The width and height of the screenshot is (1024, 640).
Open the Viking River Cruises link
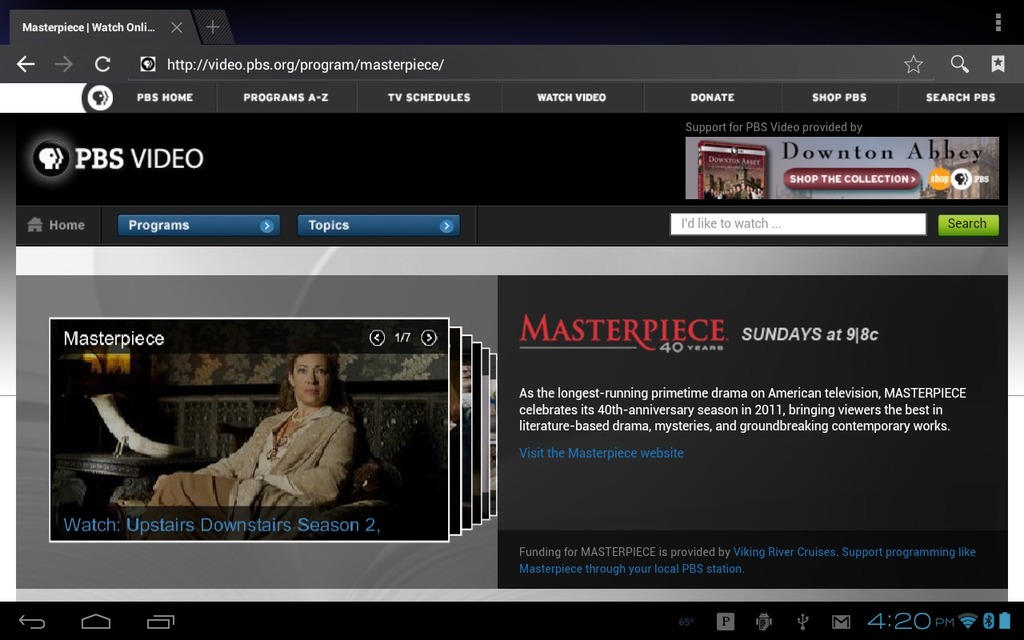784,552
